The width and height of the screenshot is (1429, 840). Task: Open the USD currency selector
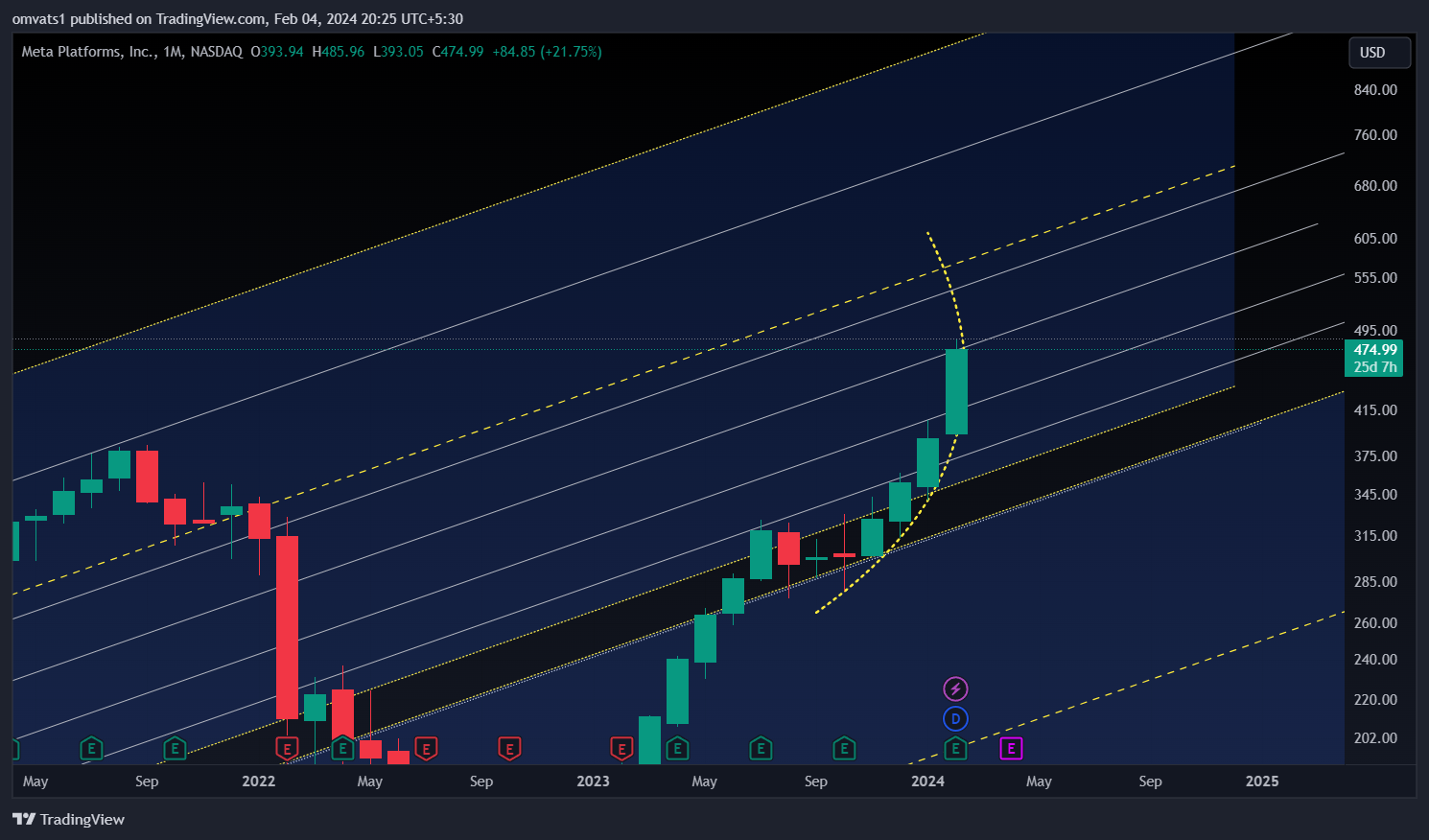coord(1379,53)
